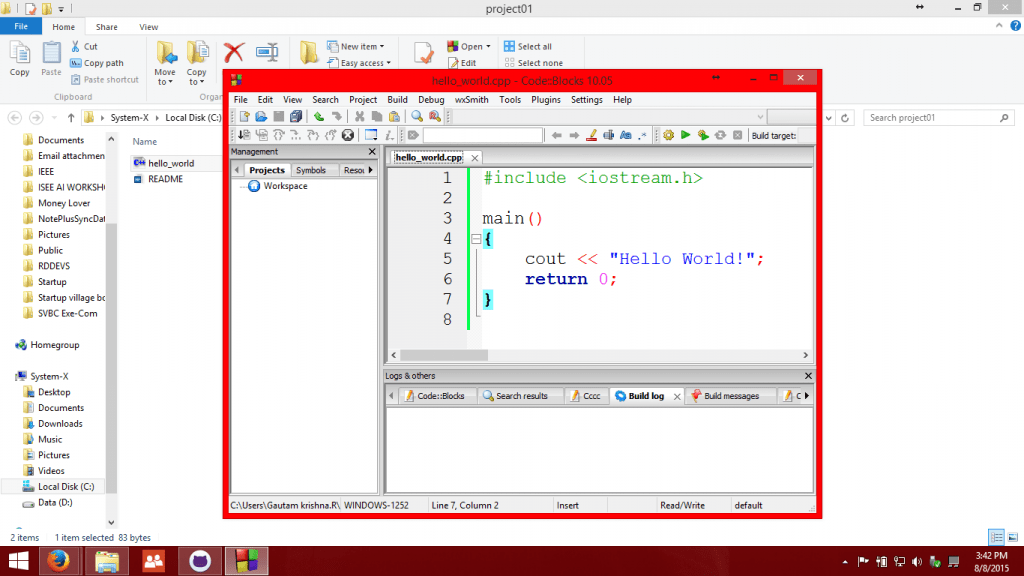Viewport: 1024px width, 576px height.
Task: Toggle regex search option icon
Action: click(x=643, y=135)
